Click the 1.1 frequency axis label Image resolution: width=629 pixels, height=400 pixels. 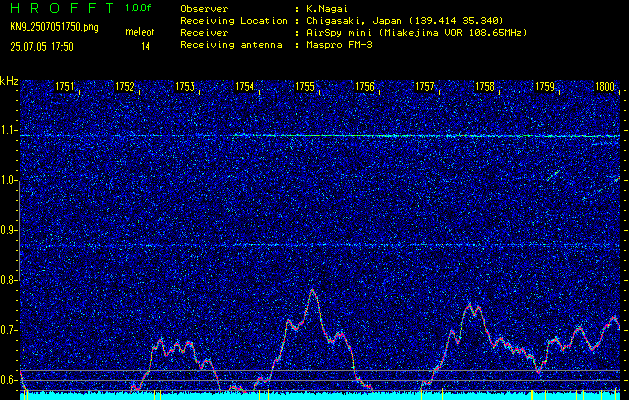pos(7,131)
